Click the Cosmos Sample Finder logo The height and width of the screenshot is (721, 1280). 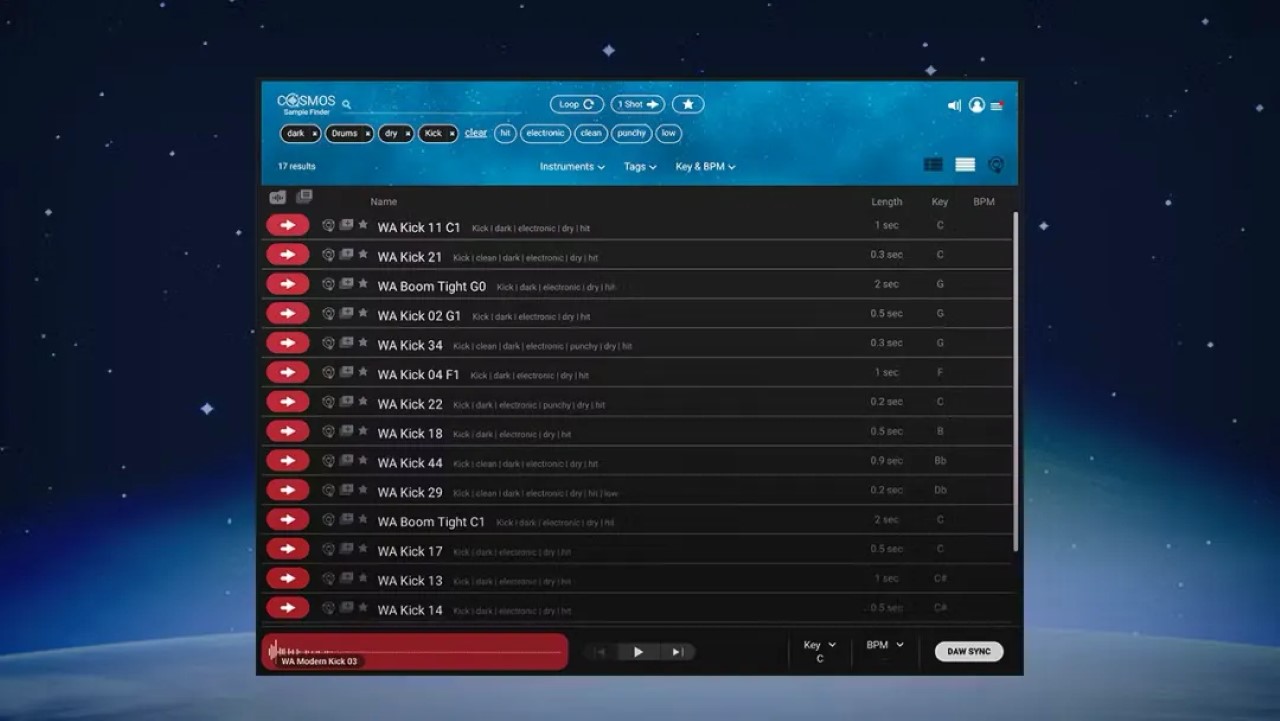tap(306, 104)
